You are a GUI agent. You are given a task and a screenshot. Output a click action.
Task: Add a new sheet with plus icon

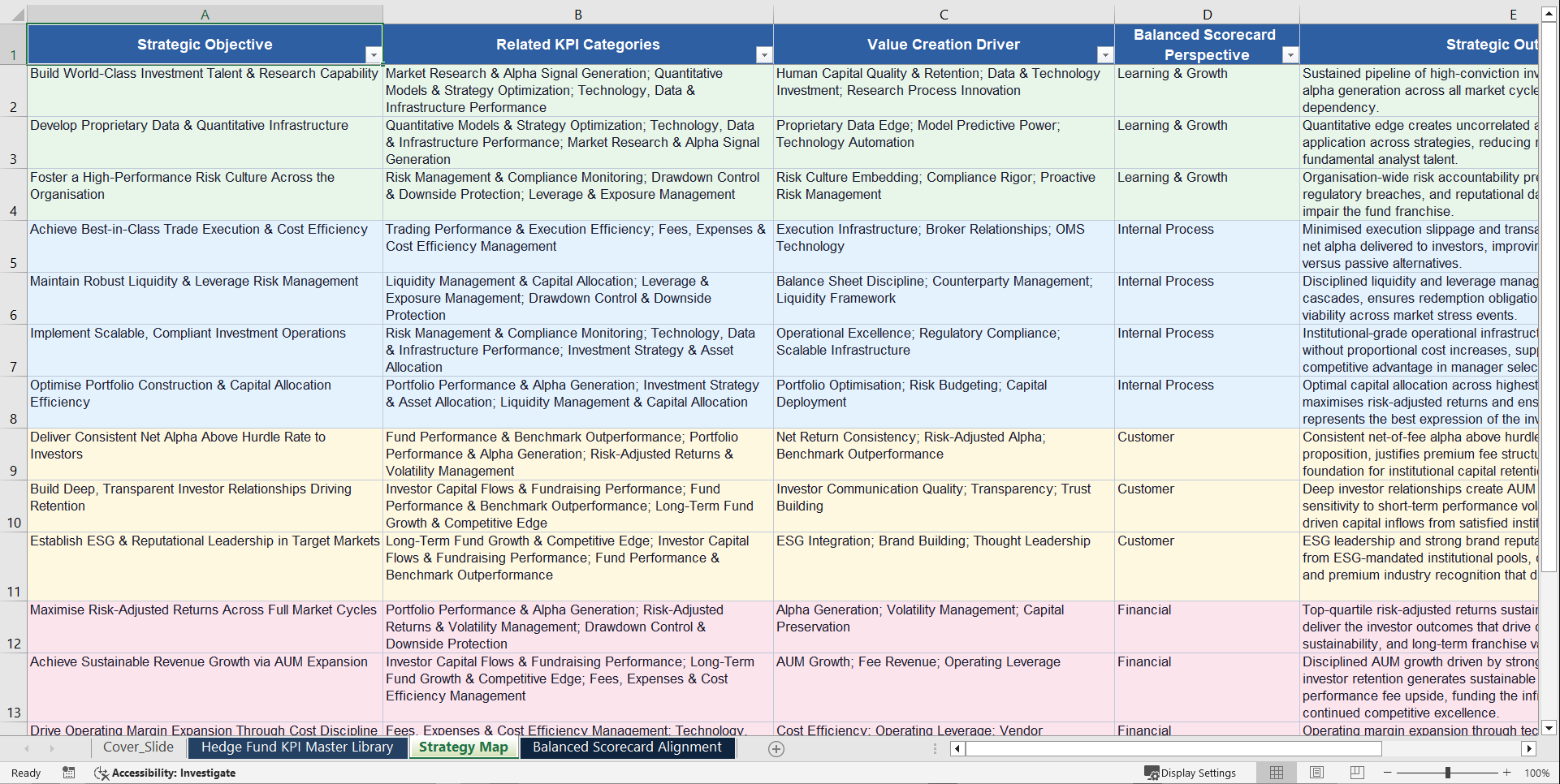pyautogui.click(x=776, y=749)
